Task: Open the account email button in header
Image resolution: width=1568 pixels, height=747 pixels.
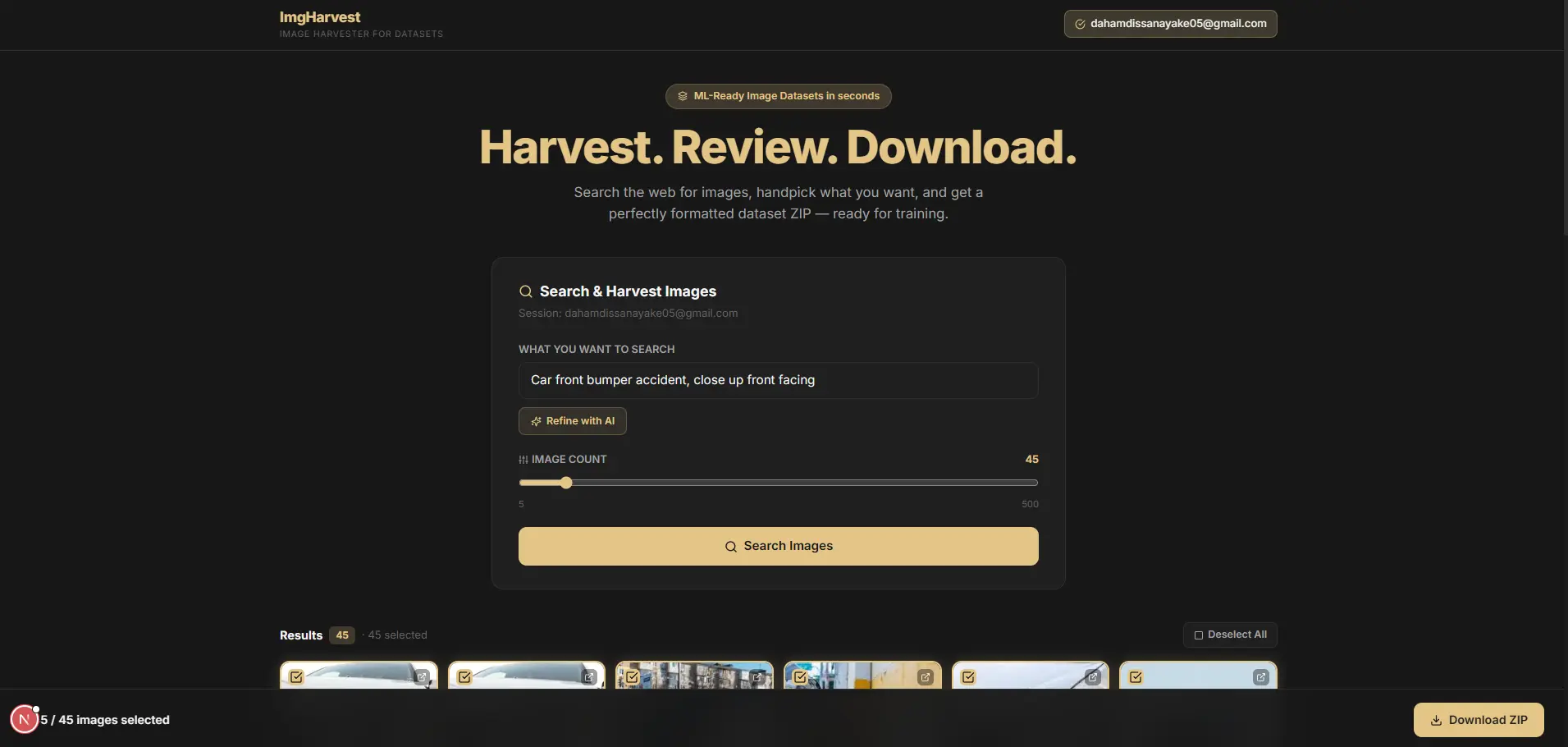Action: (1170, 24)
